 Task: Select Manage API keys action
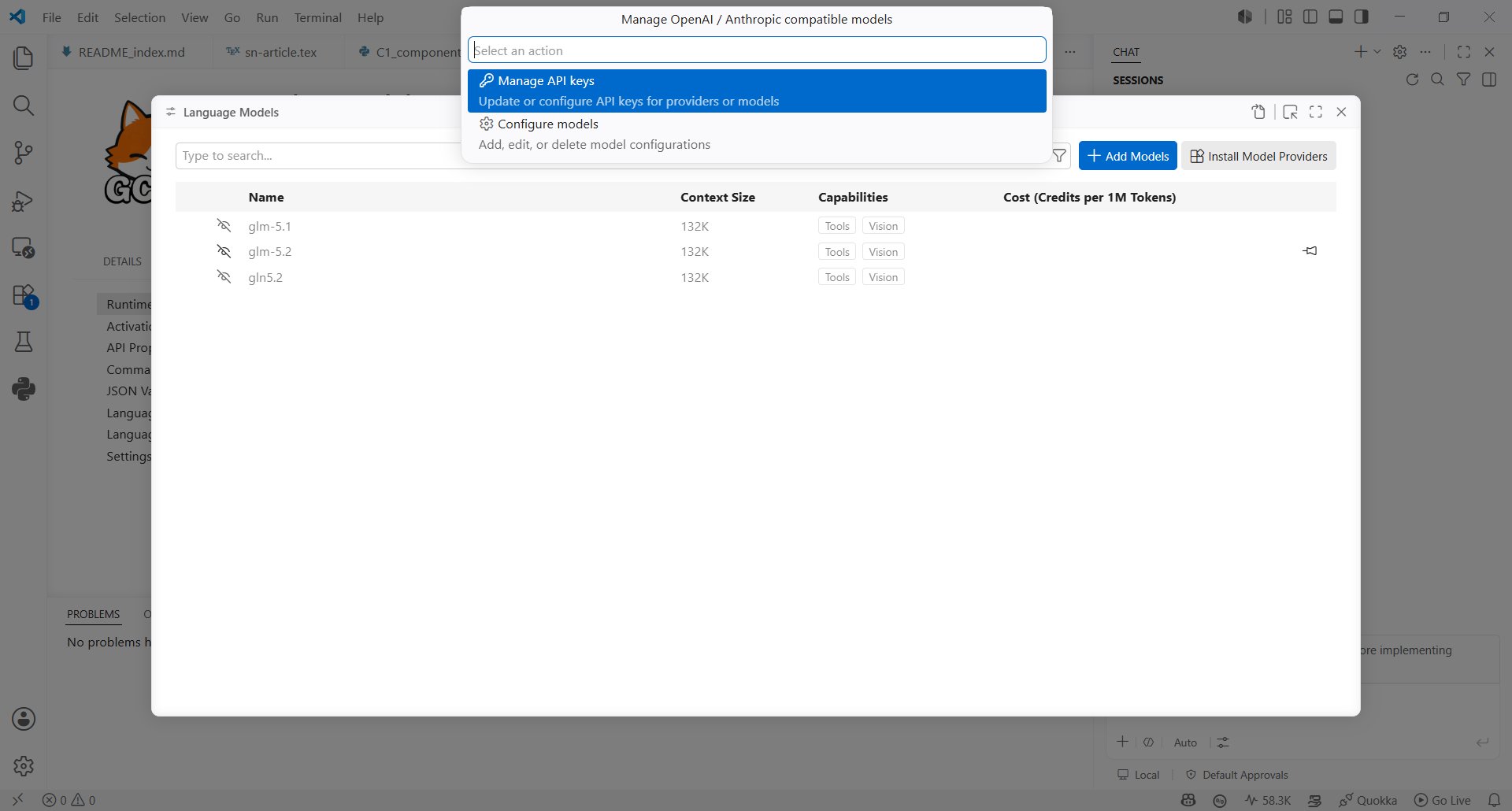757,91
